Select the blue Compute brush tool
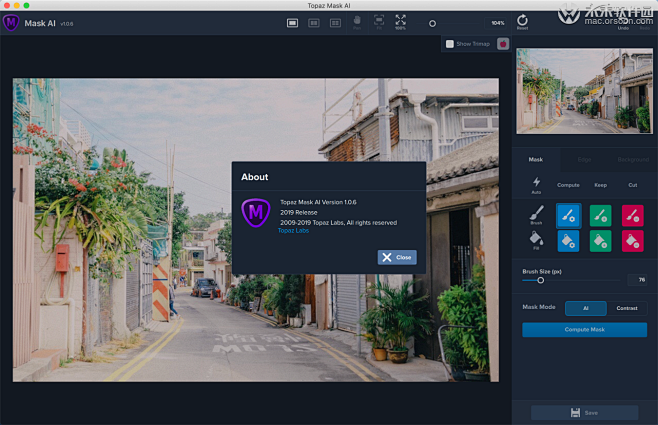Image resolution: width=658 pixels, height=425 pixels. click(x=568, y=214)
